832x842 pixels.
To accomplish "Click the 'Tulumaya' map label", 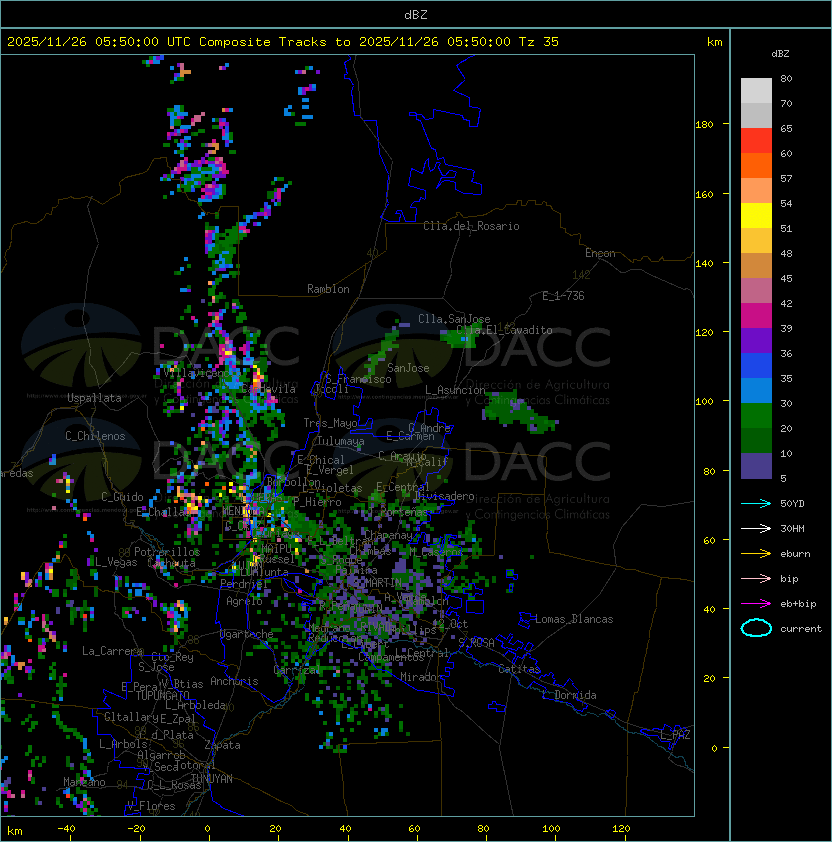I will tap(341, 441).
